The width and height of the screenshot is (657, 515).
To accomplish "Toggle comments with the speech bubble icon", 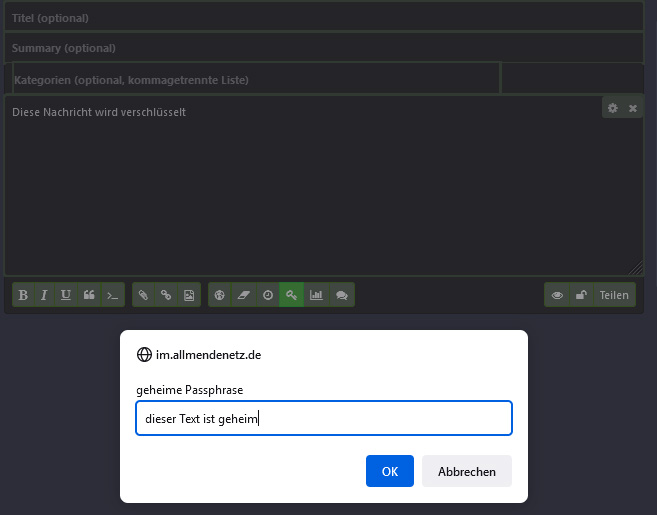I will click(x=341, y=295).
